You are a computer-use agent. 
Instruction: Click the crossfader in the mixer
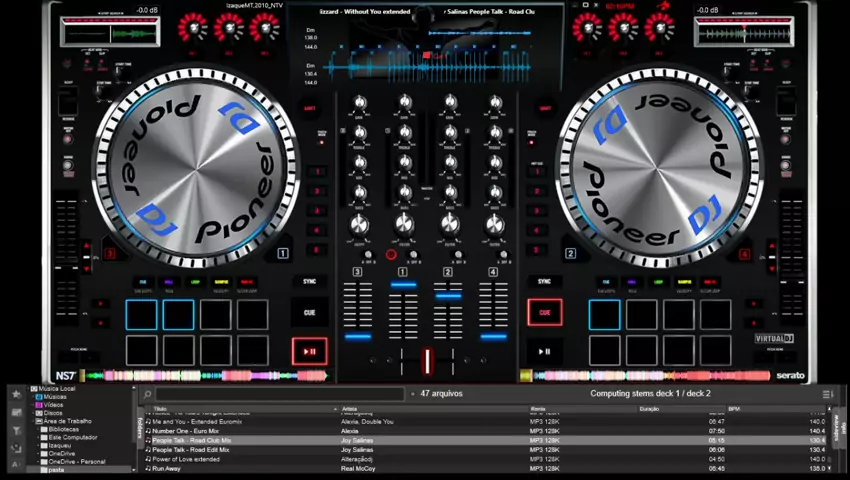[x=427, y=361]
